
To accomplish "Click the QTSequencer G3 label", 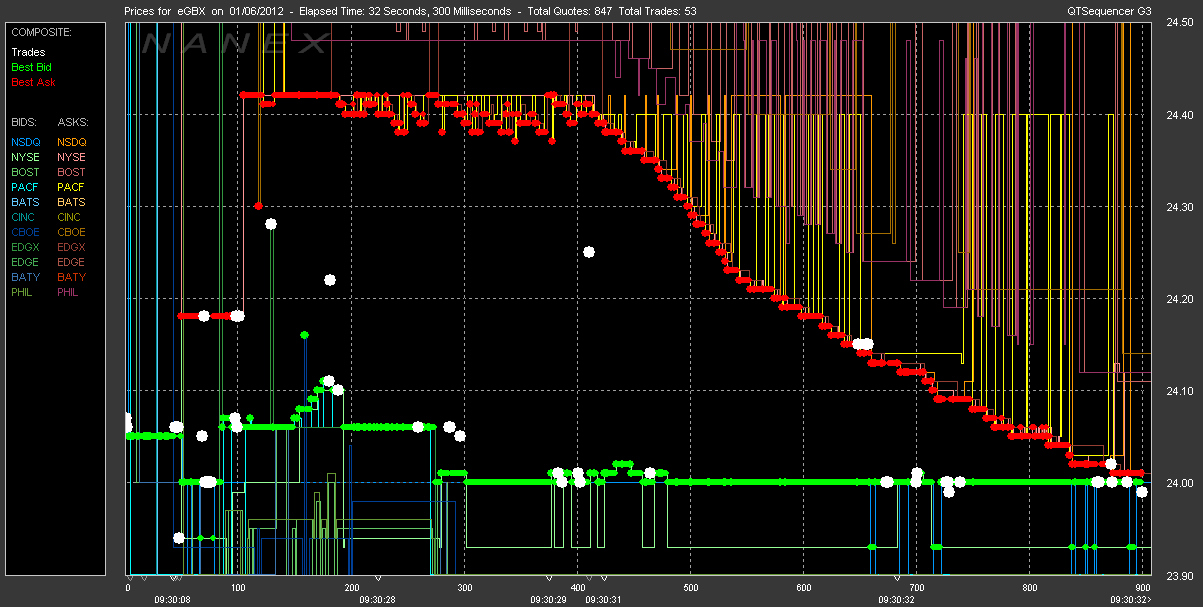I will click(x=1109, y=11).
